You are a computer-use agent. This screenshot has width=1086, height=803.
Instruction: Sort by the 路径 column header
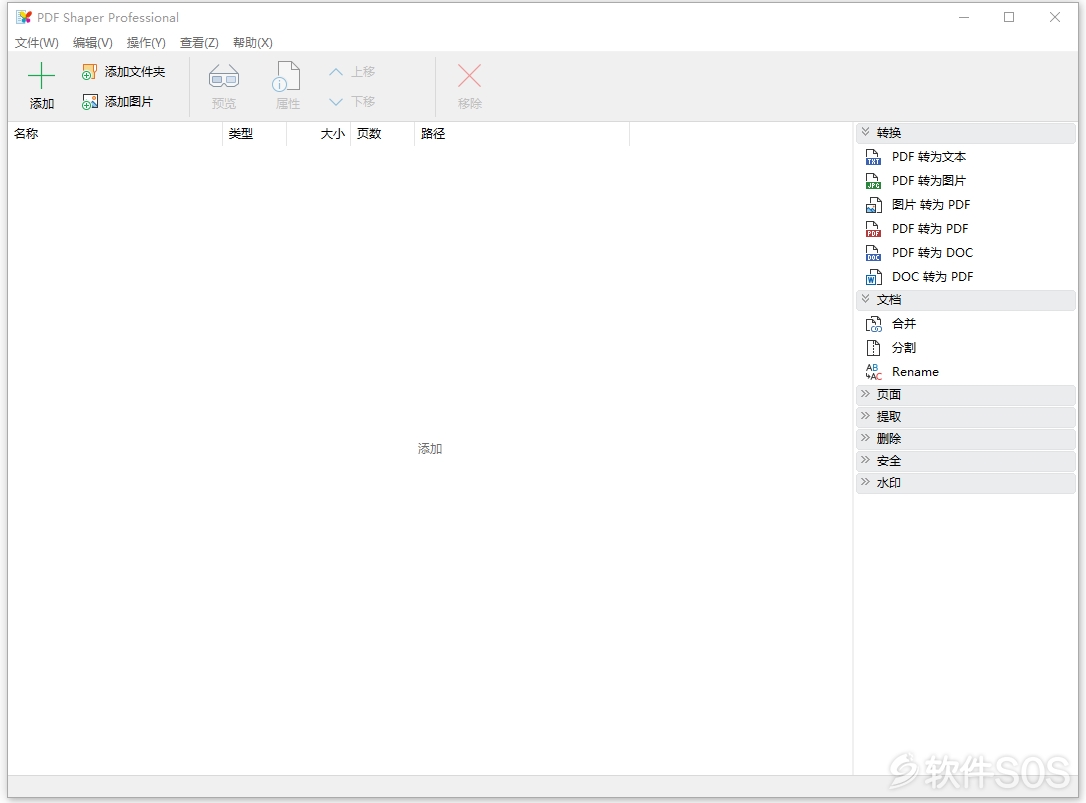click(x=522, y=134)
